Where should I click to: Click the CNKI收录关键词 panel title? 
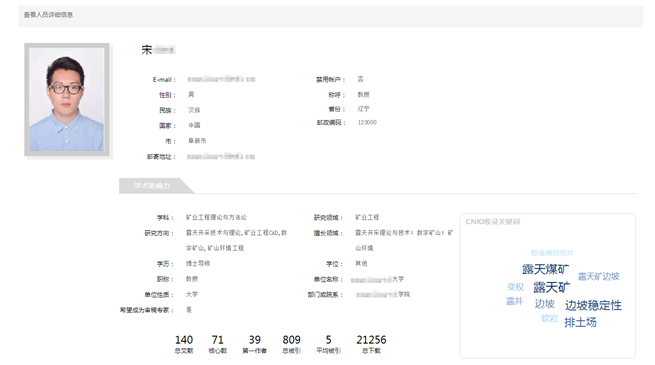[x=493, y=221]
